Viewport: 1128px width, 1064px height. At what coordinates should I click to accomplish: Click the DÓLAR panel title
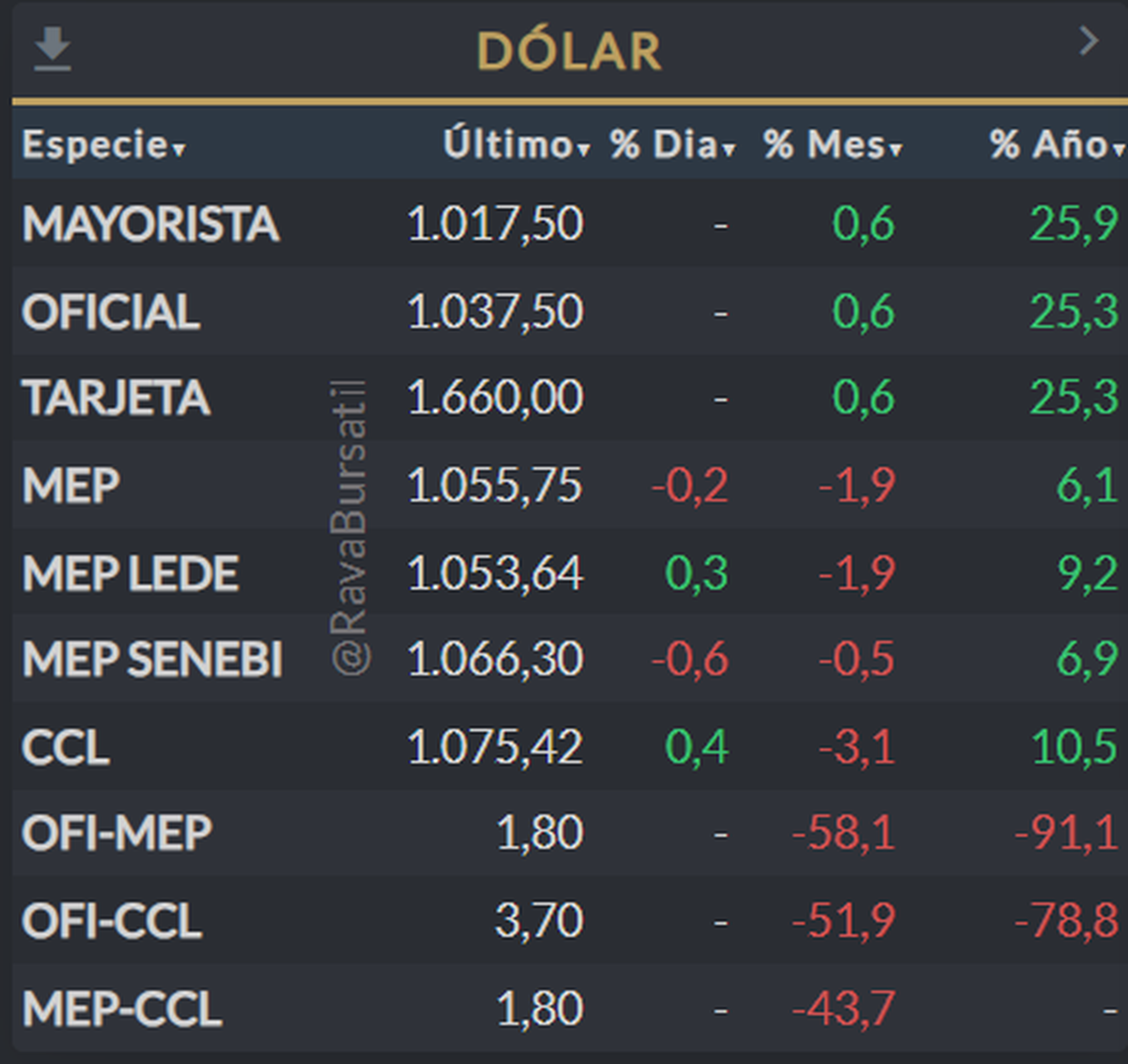[569, 51]
